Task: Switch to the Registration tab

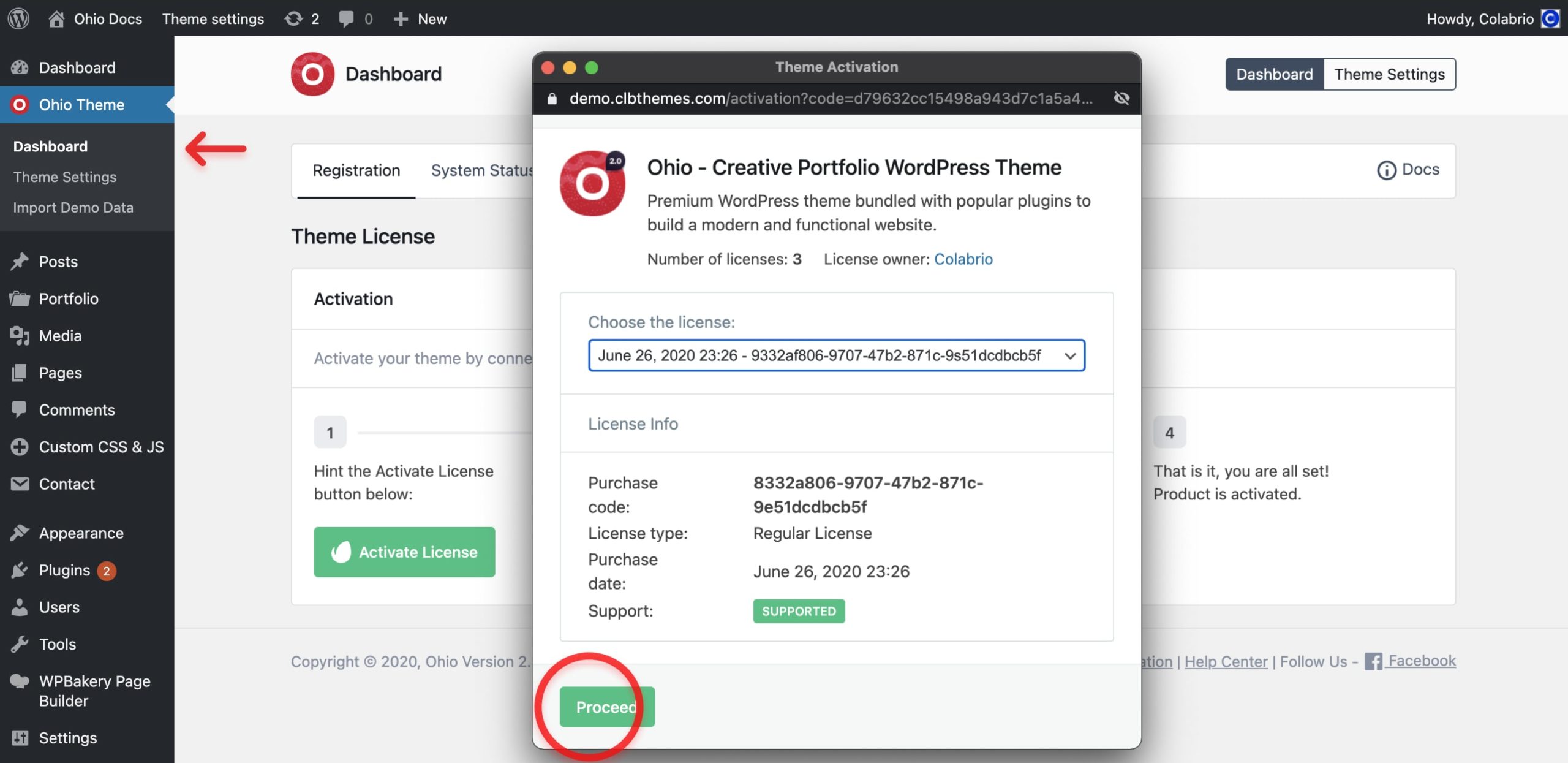Action: point(356,170)
